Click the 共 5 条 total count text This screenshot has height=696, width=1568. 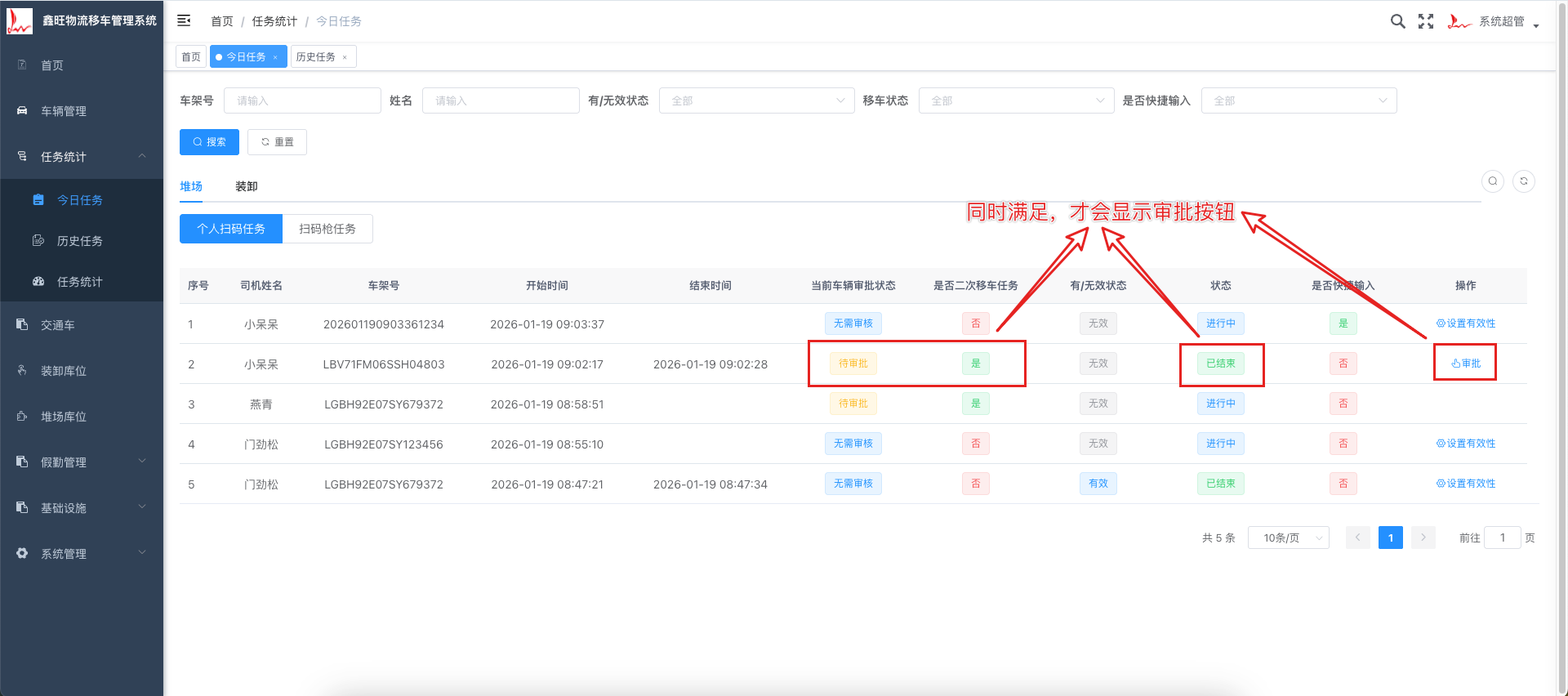click(1218, 538)
